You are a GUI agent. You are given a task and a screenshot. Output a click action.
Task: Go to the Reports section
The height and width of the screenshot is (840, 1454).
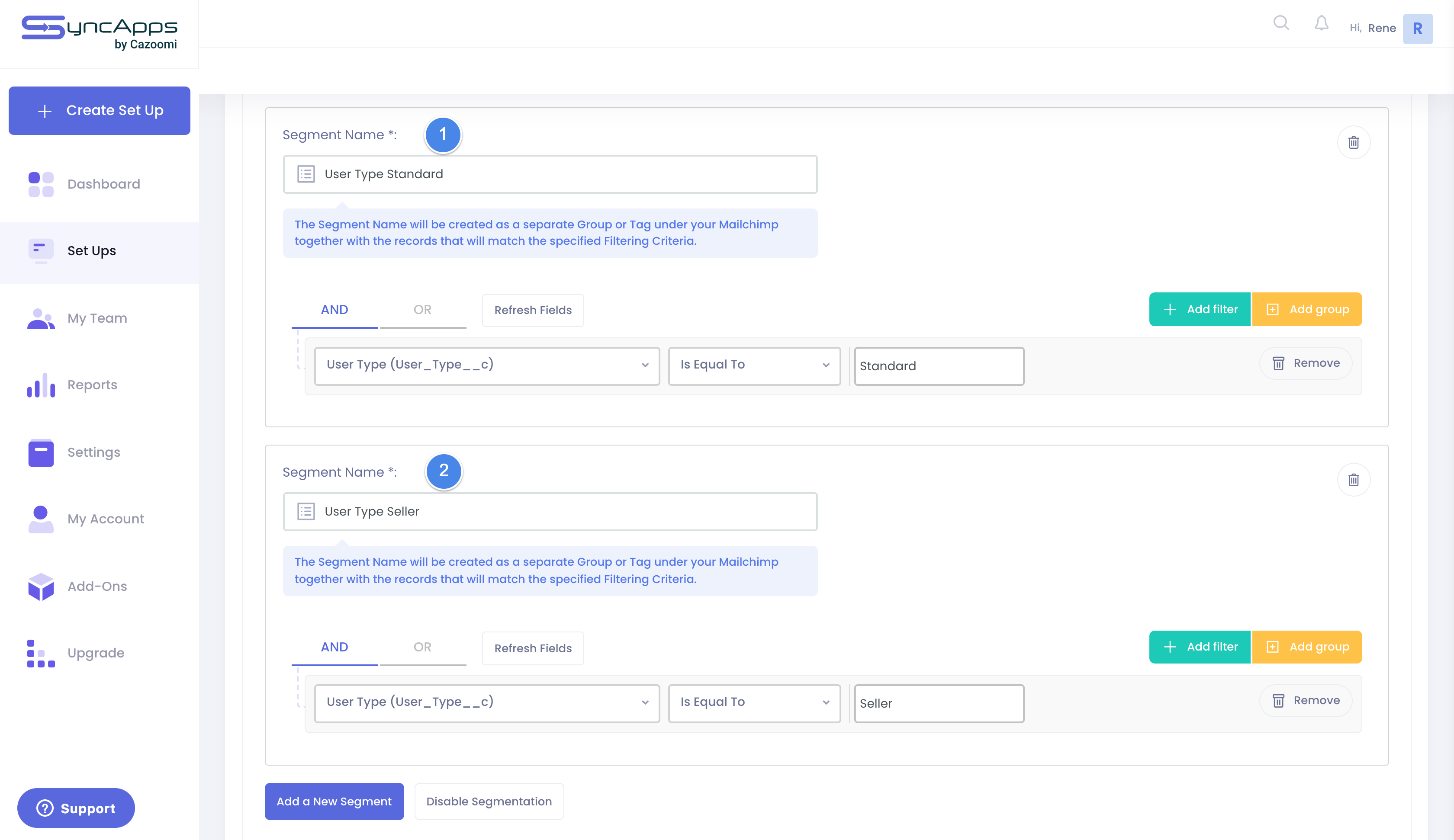pyautogui.click(x=92, y=385)
